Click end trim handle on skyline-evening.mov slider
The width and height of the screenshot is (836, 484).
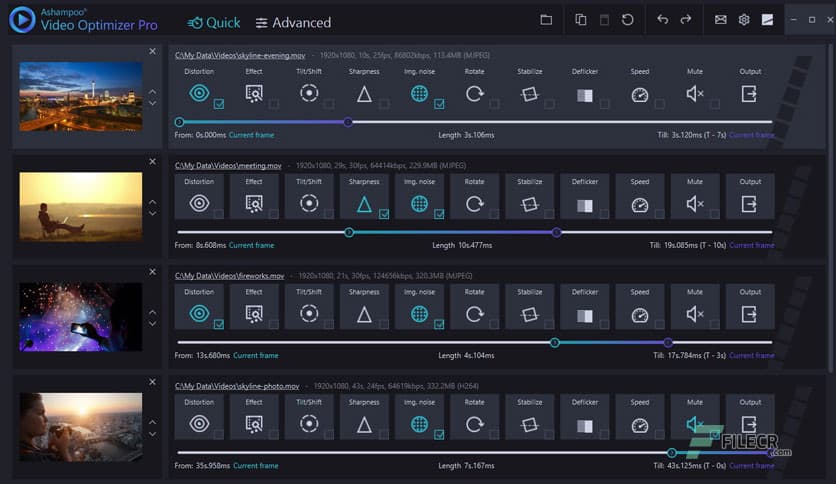(348, 122)
